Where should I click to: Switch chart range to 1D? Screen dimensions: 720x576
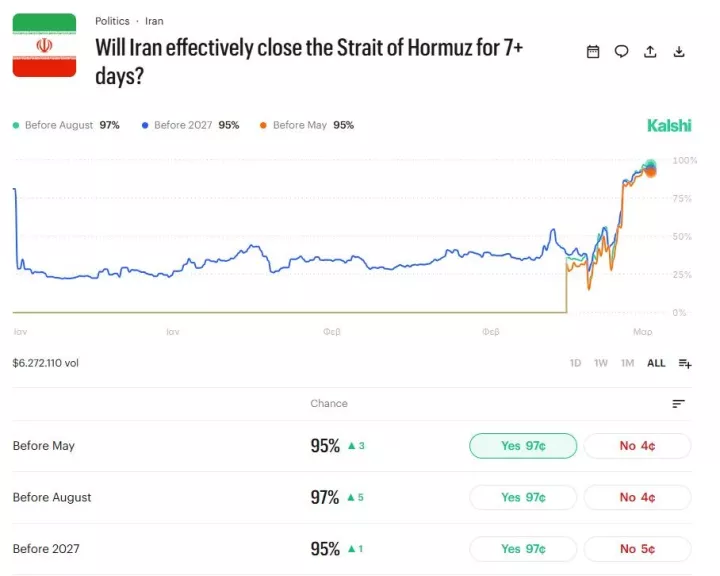tap(575, 363)
